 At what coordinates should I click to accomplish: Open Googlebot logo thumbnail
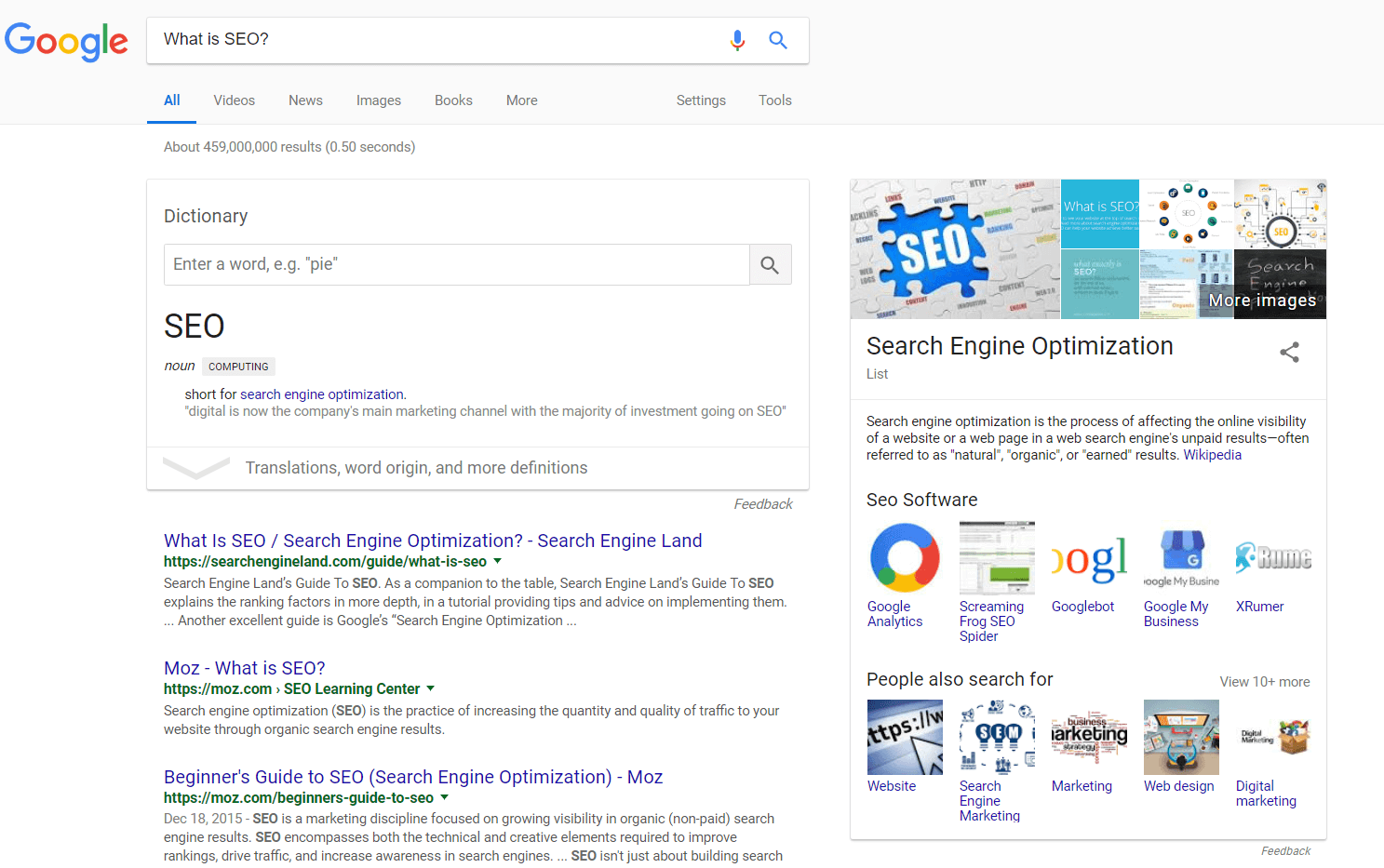[x=1089, y=557]
